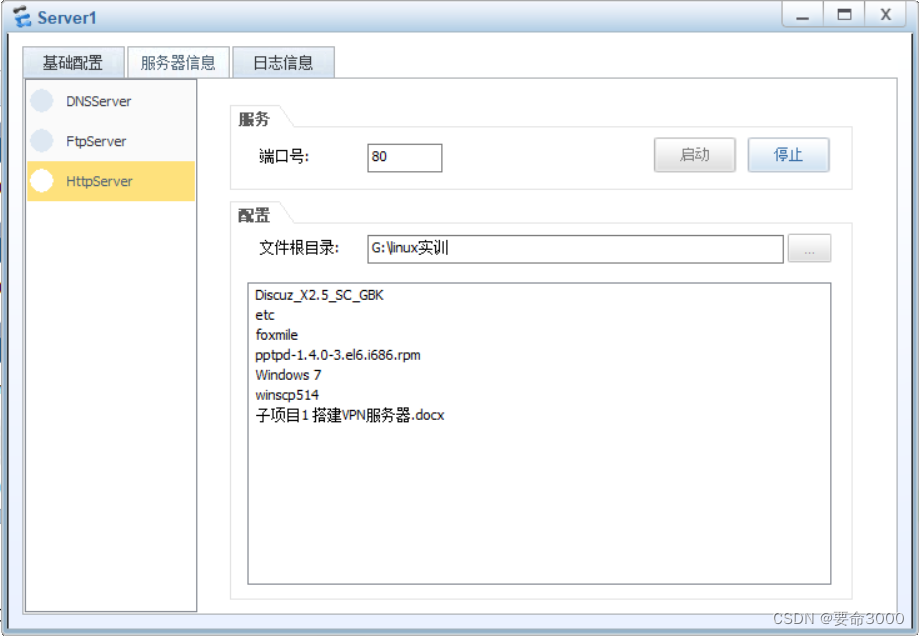Select the status indicator beside HttpServer

[x=42, y=181]
